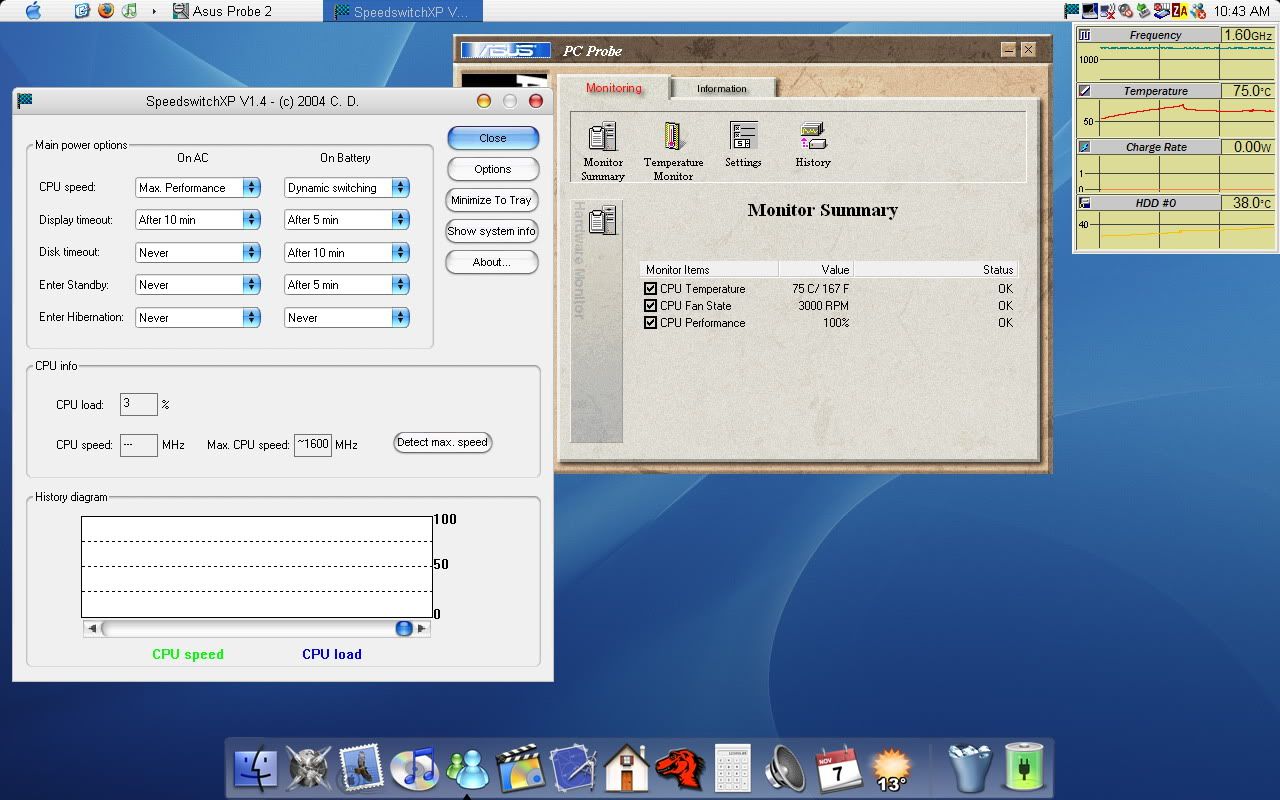This screenshot has width=1280, height=800.
Task: Click the green music note quick launch icon
Action: point(128,11)
